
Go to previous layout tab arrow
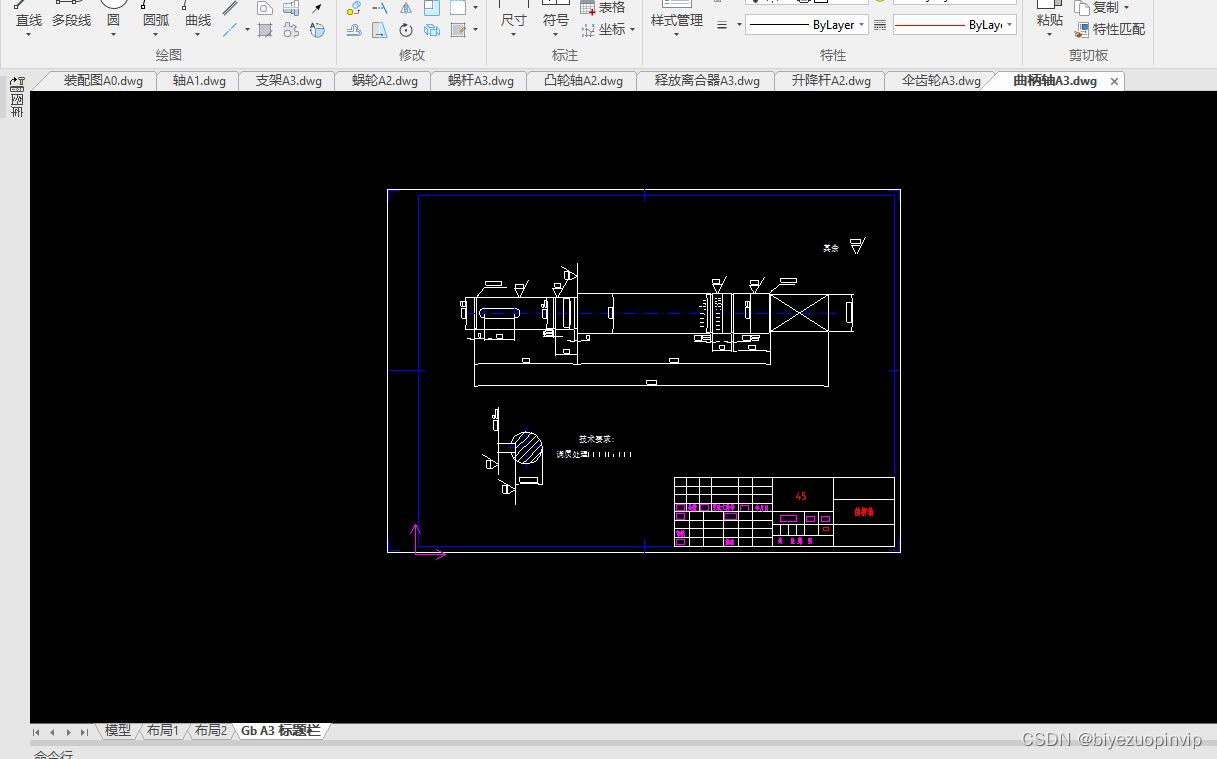point(52,732)
